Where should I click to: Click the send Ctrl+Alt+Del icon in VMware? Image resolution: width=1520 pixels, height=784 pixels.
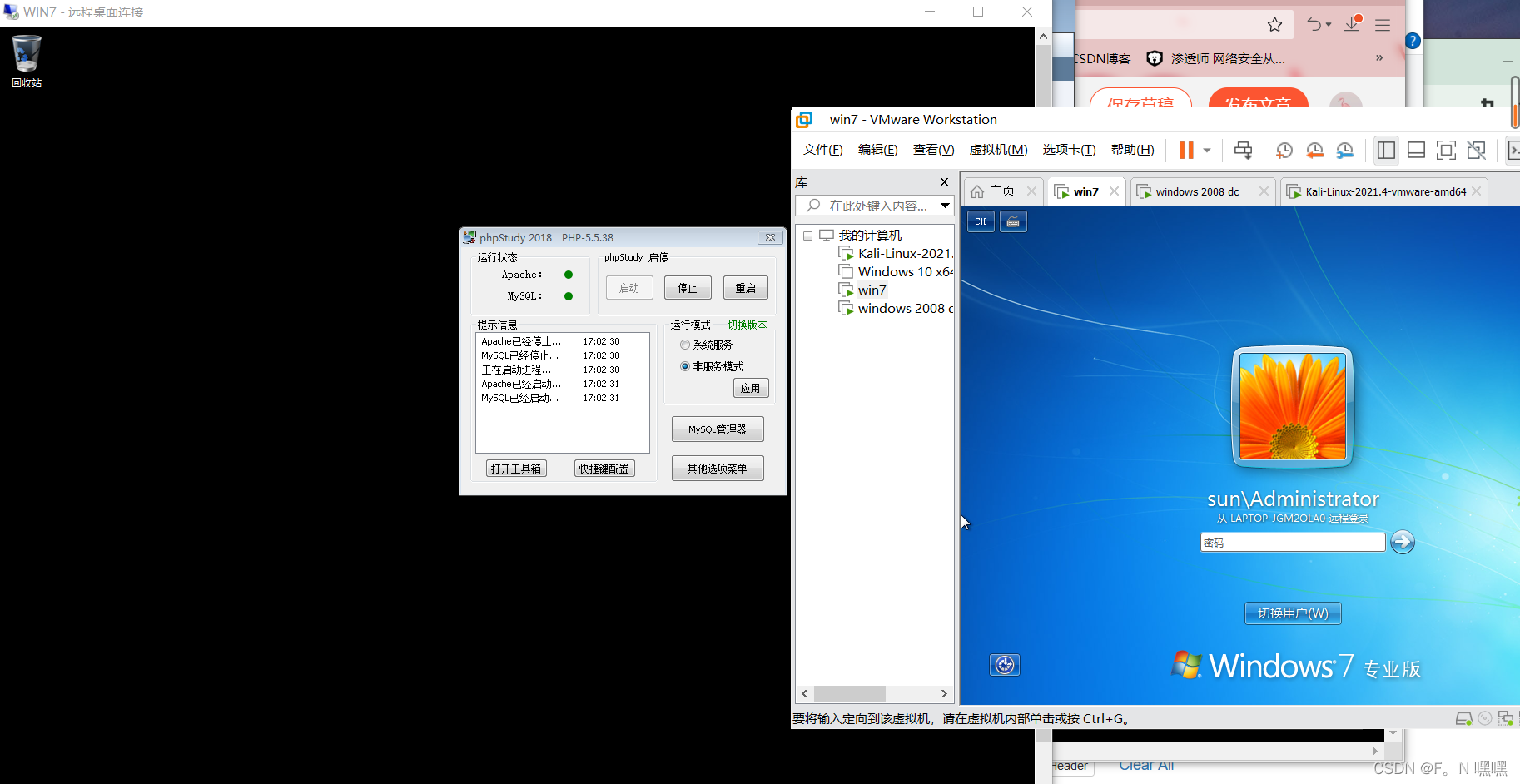click(x=1243, y=150)
